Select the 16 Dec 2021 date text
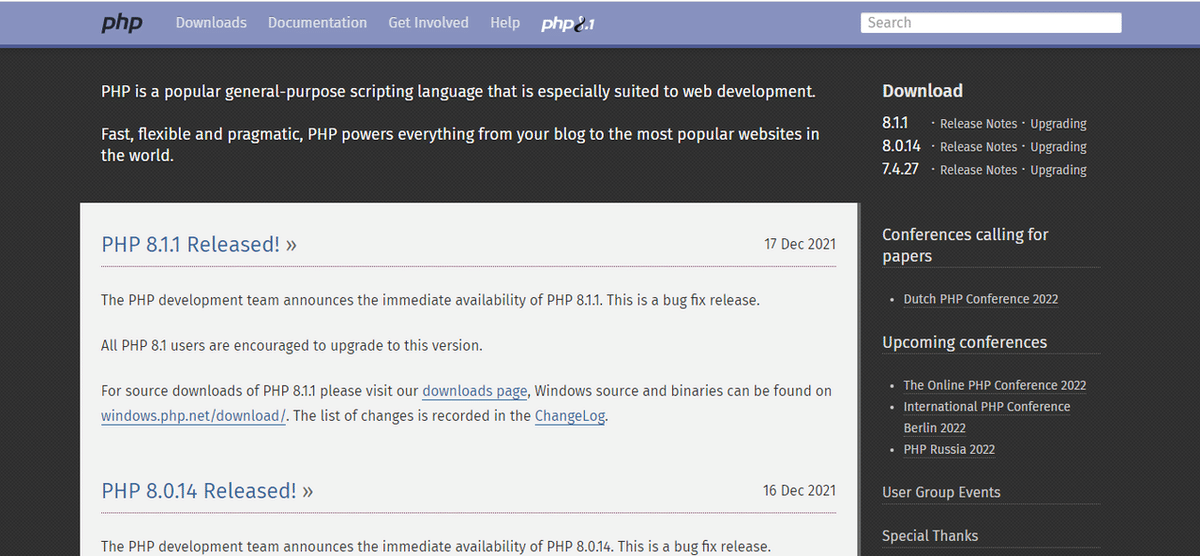Image resolution: width=1200 pixels, height=556 pixels. click(x=800, y=490)
